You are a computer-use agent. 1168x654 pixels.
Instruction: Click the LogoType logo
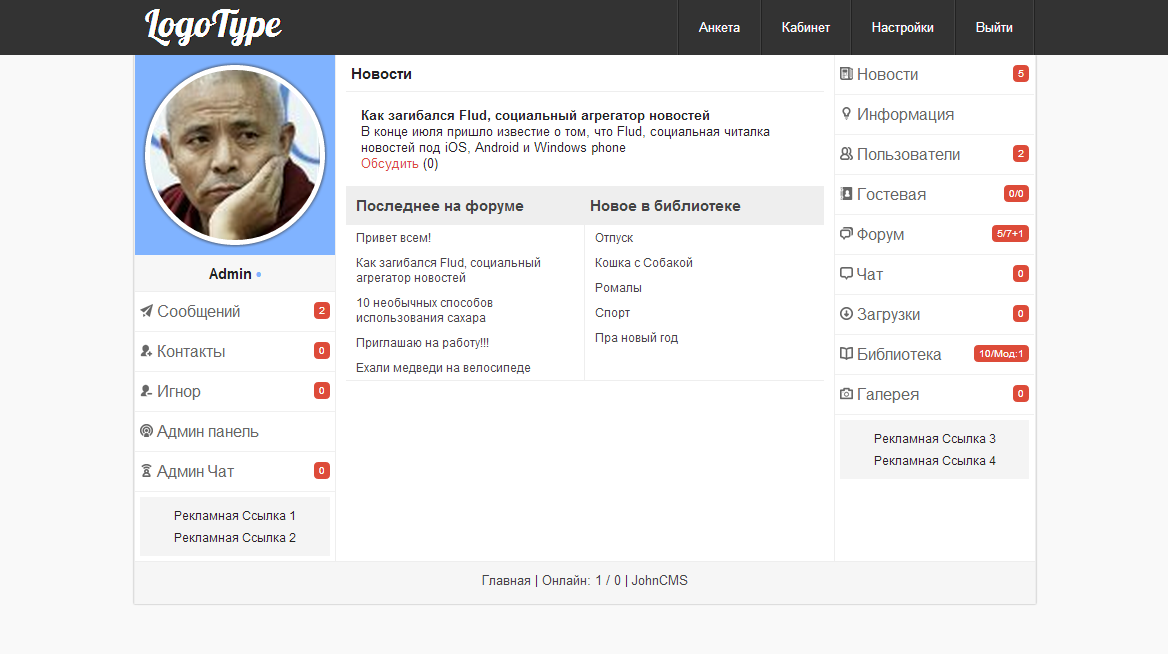tap(213, 27)
